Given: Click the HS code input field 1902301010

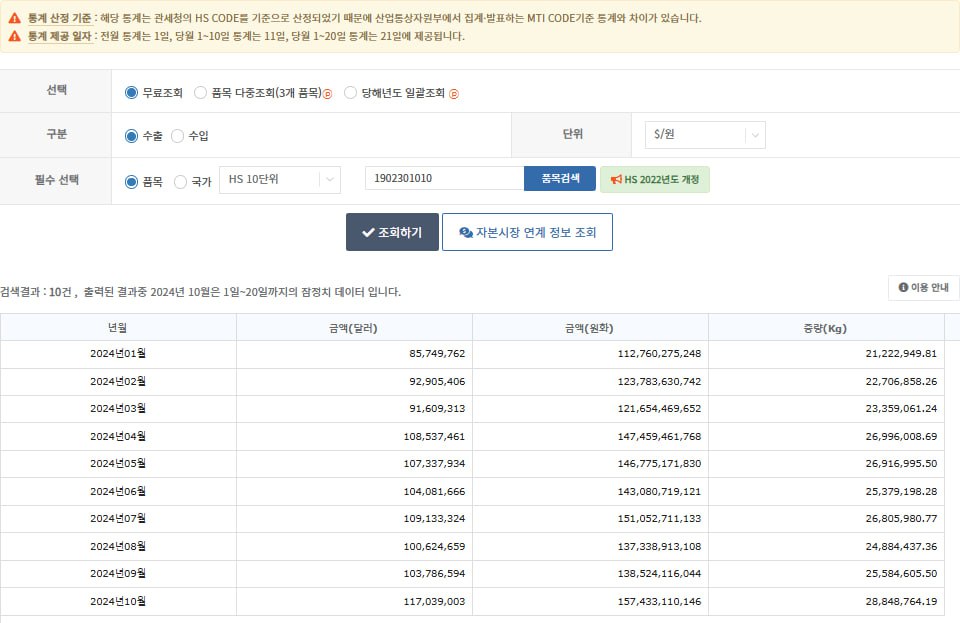Looking at the screenshot, I should tap(444, 178).
